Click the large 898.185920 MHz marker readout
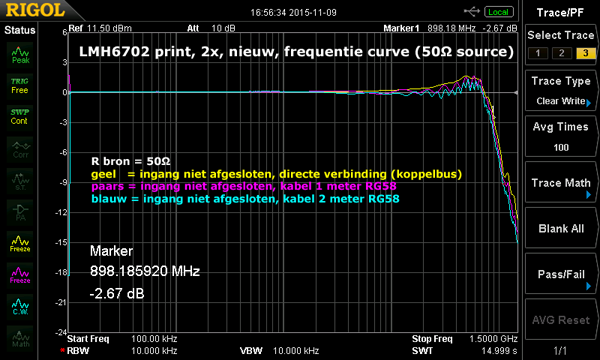600x360 pixels. tap(145, 271)
